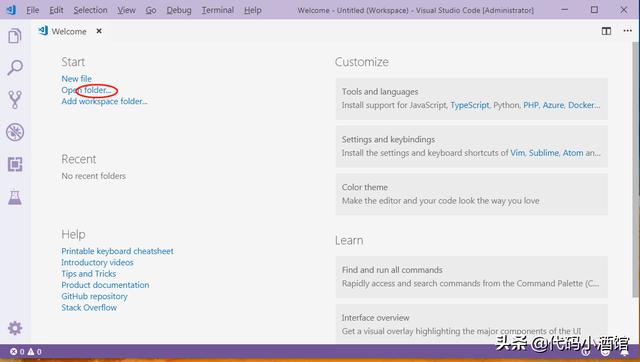This screenshot has height=362, width=640.
Task: Open the Test flask view
Action: tap(15, 198)
